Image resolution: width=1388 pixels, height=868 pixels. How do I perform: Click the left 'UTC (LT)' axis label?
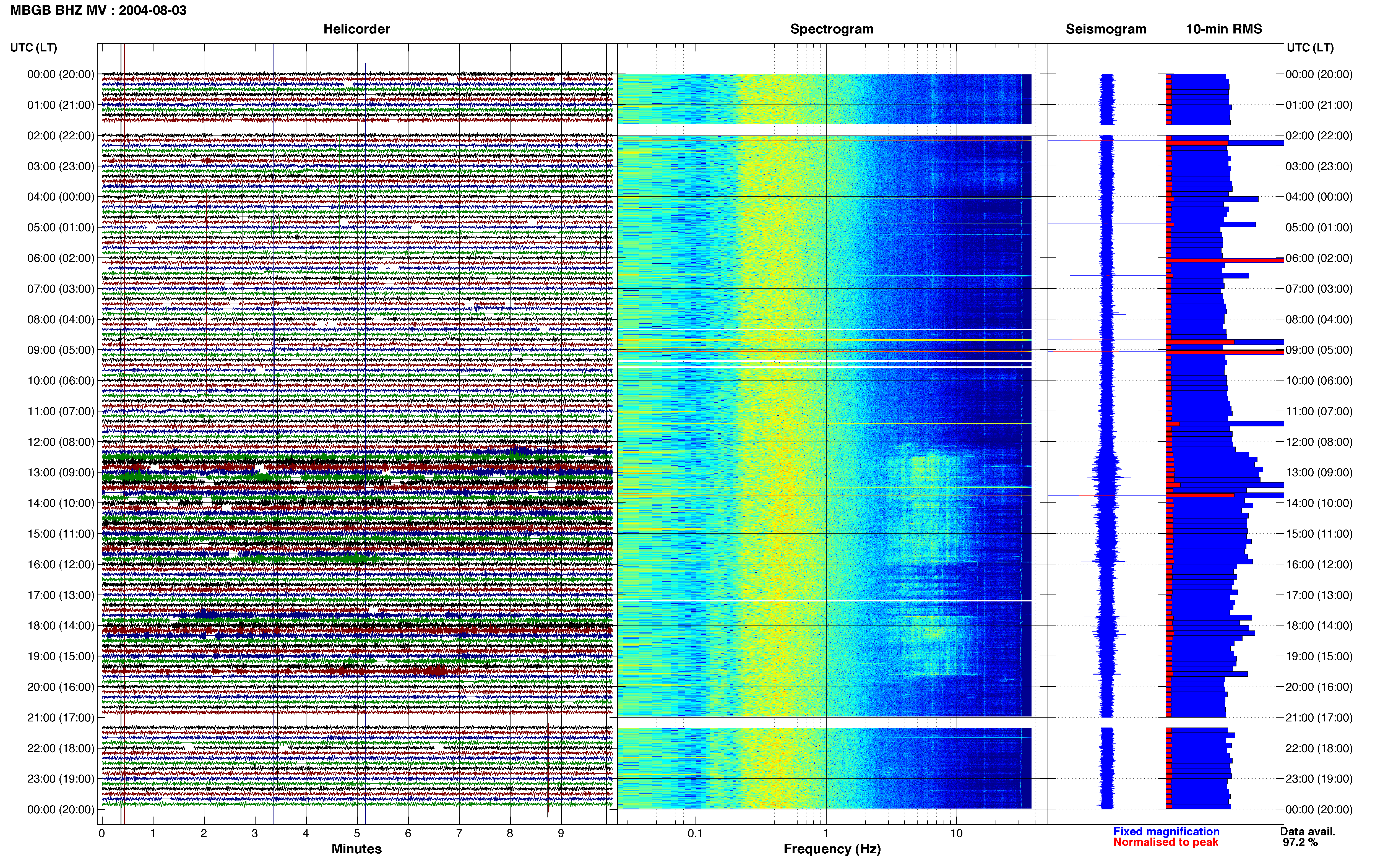[33, 48]
